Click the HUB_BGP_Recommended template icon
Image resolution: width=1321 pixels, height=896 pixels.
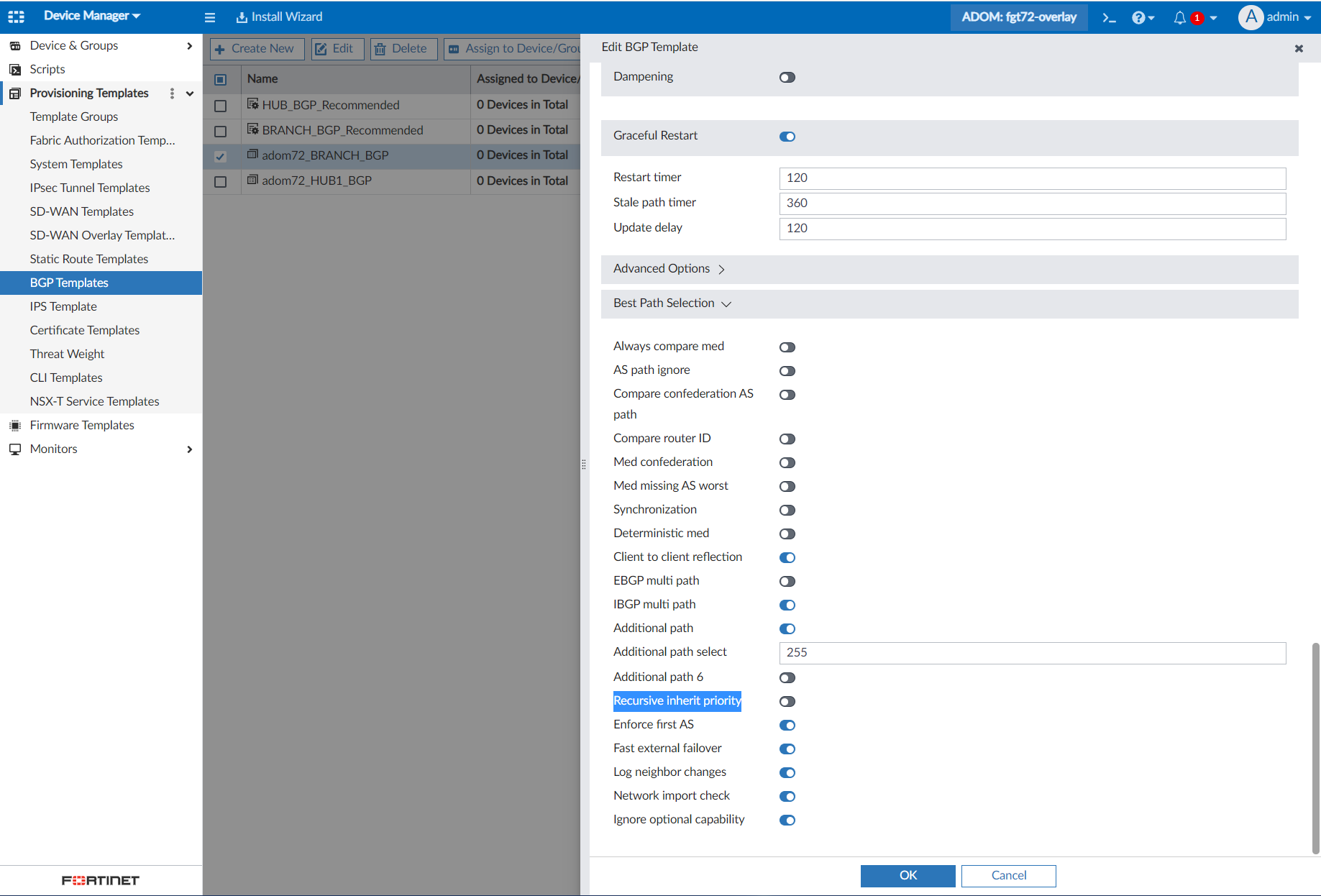252,104
